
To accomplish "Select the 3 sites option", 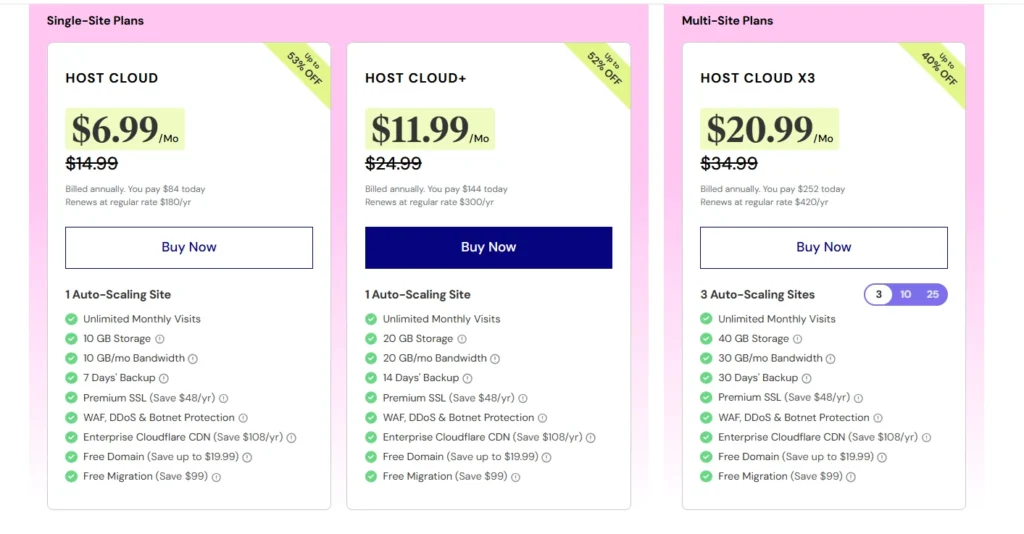I will (x=879, y=295).
